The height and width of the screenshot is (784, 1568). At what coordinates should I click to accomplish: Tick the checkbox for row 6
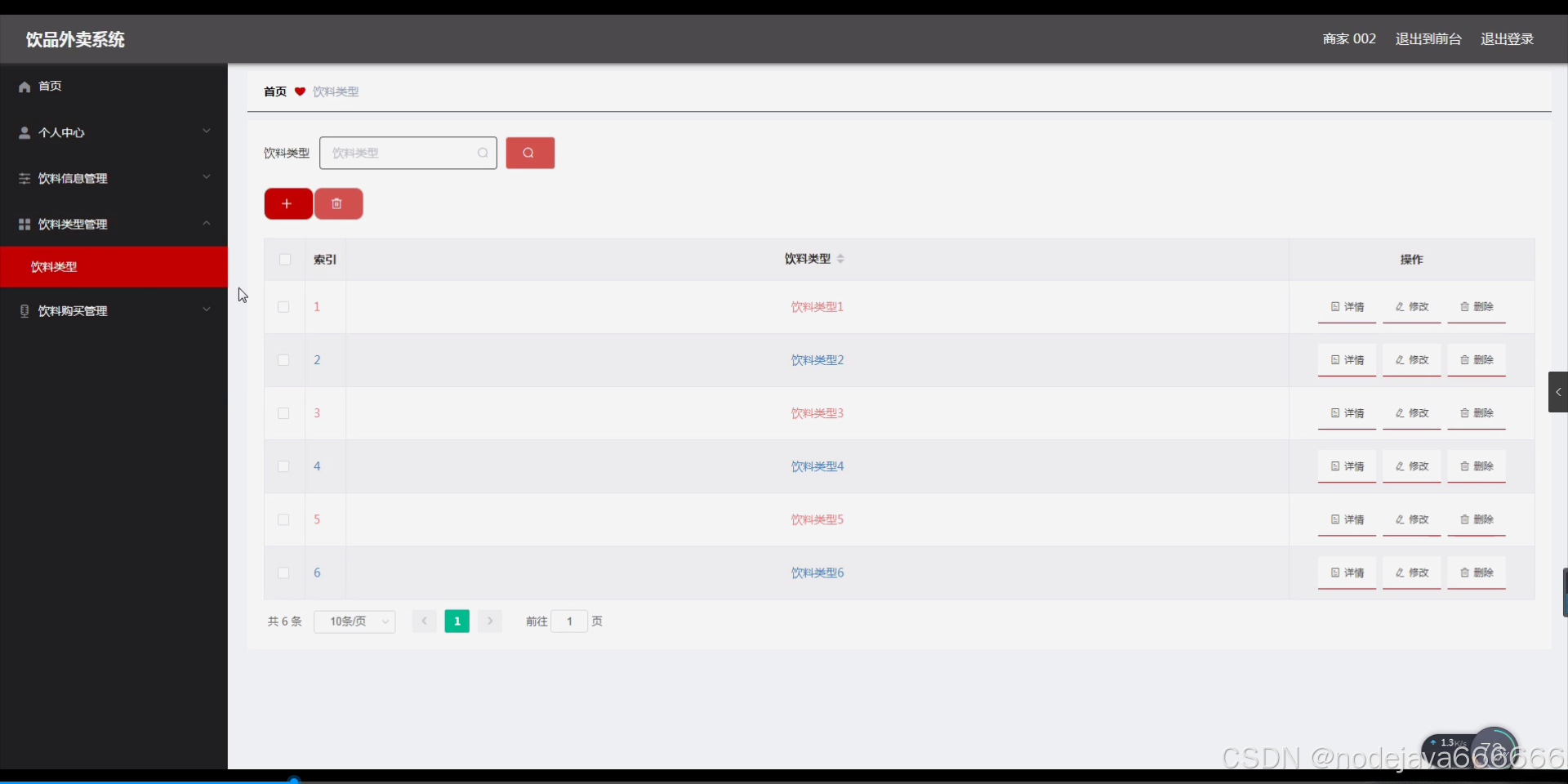pyautogui.click(x=283, y=573)
